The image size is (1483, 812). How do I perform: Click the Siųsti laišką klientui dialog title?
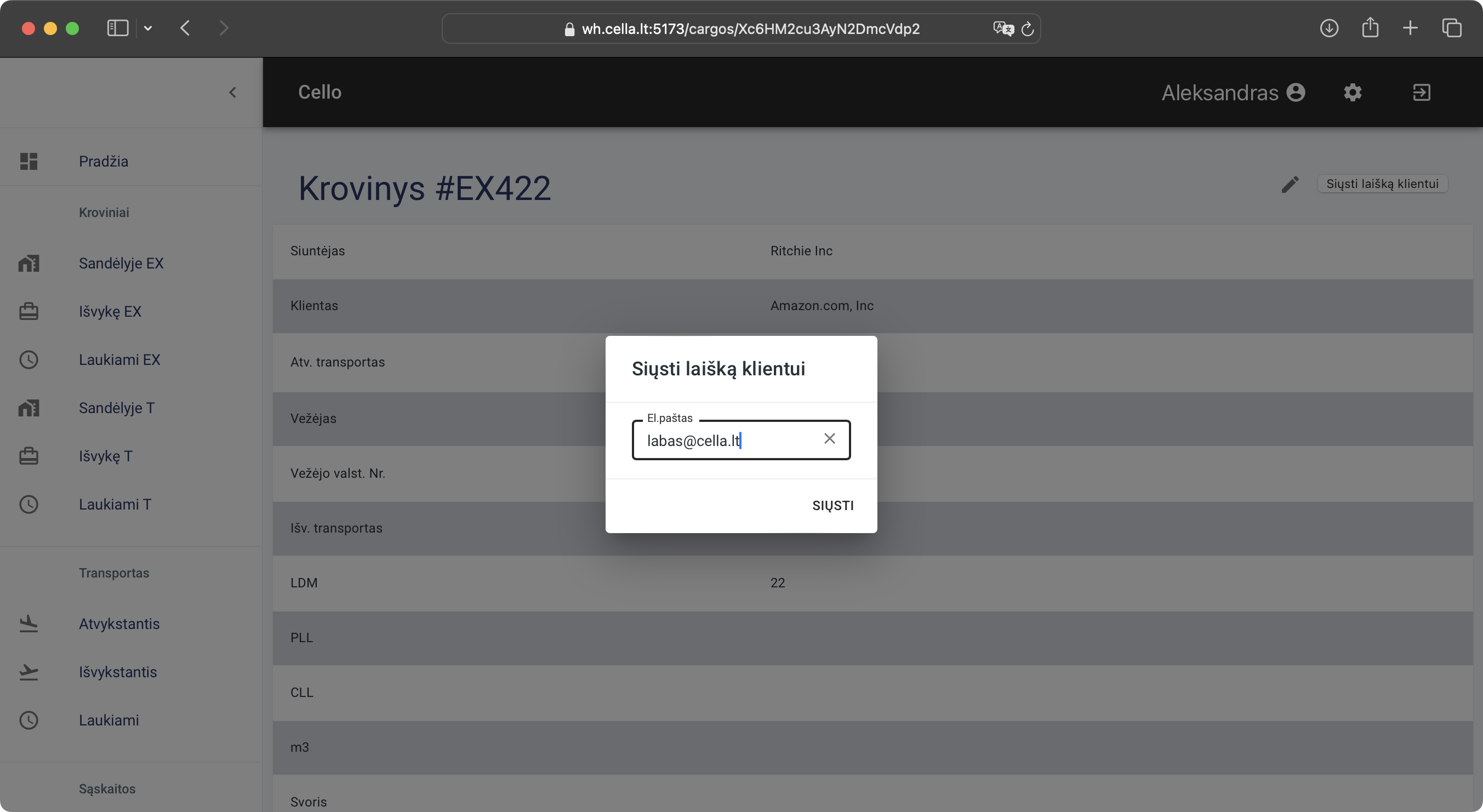pyautogui.click(x=718, y=369)
